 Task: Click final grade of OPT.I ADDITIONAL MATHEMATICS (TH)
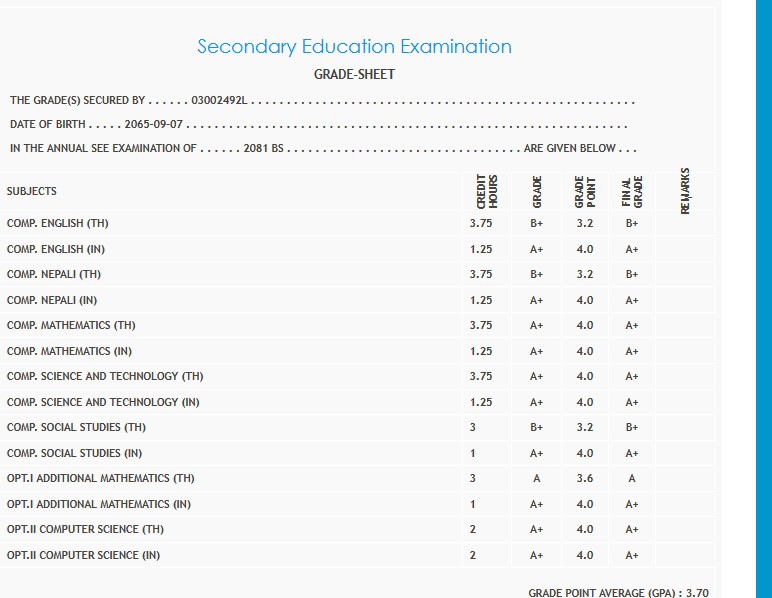point(632,479)
